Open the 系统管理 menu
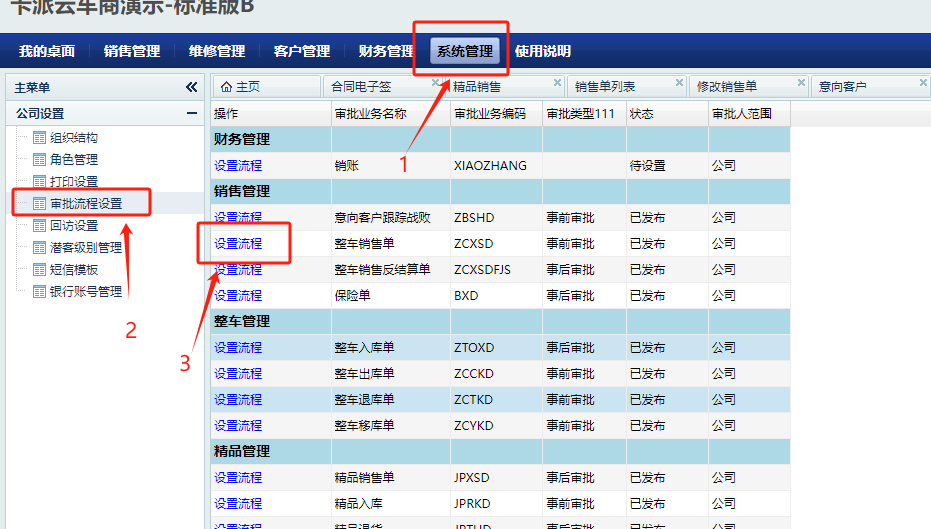 (465, 51)
